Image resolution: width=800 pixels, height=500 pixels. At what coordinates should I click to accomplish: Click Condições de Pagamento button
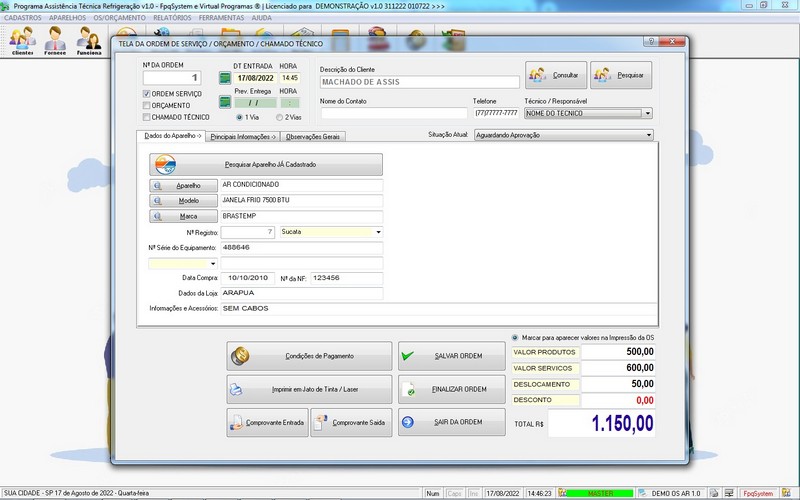(x=309, y=356)
